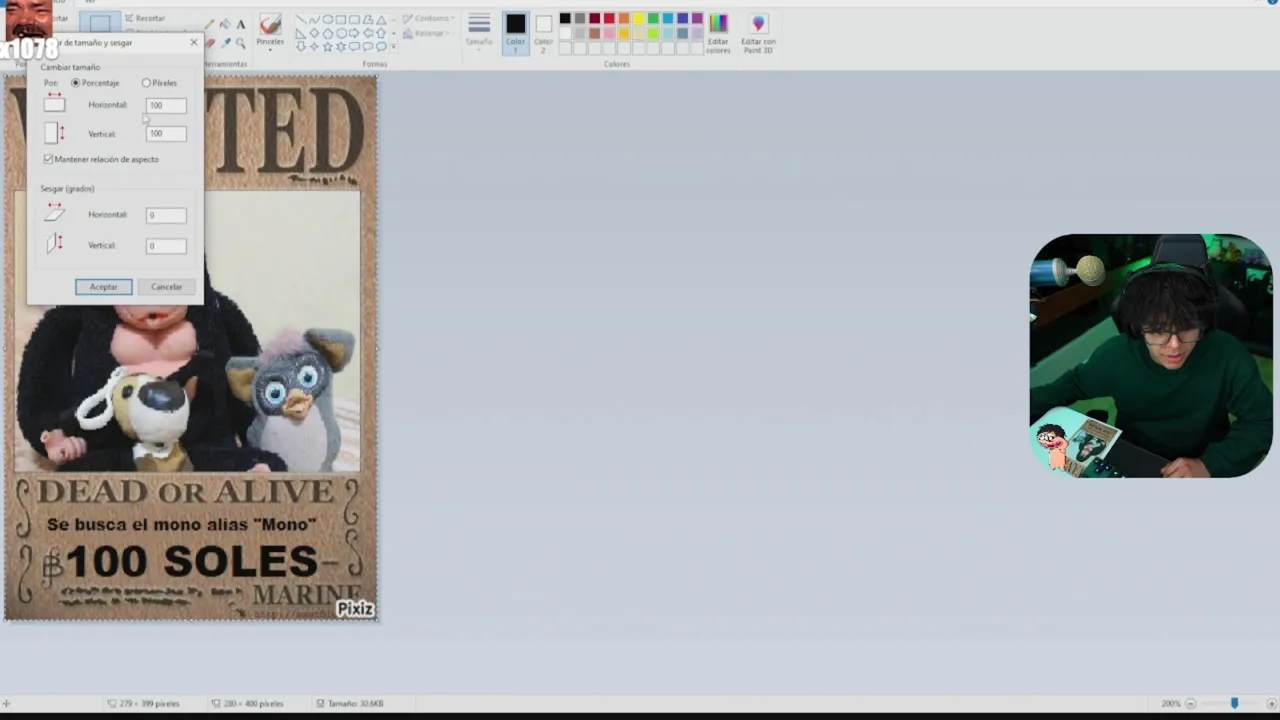The height and width of the screenshot is (720, 1280).
Task: Pick the yellow color swatch
Action: coord(639,18)
